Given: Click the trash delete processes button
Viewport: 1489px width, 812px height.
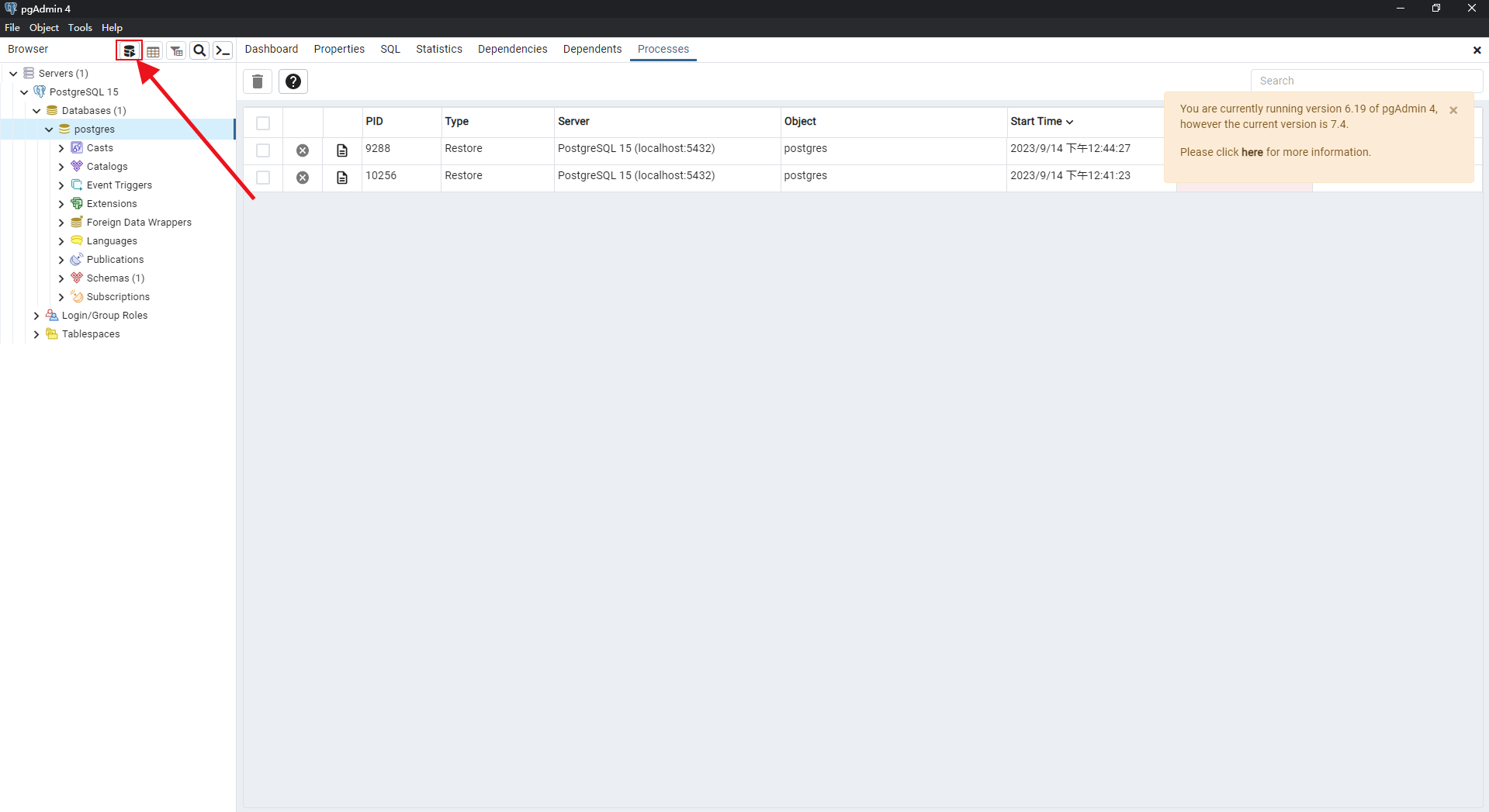Looking at the screenshot, I should click(258, 81).
